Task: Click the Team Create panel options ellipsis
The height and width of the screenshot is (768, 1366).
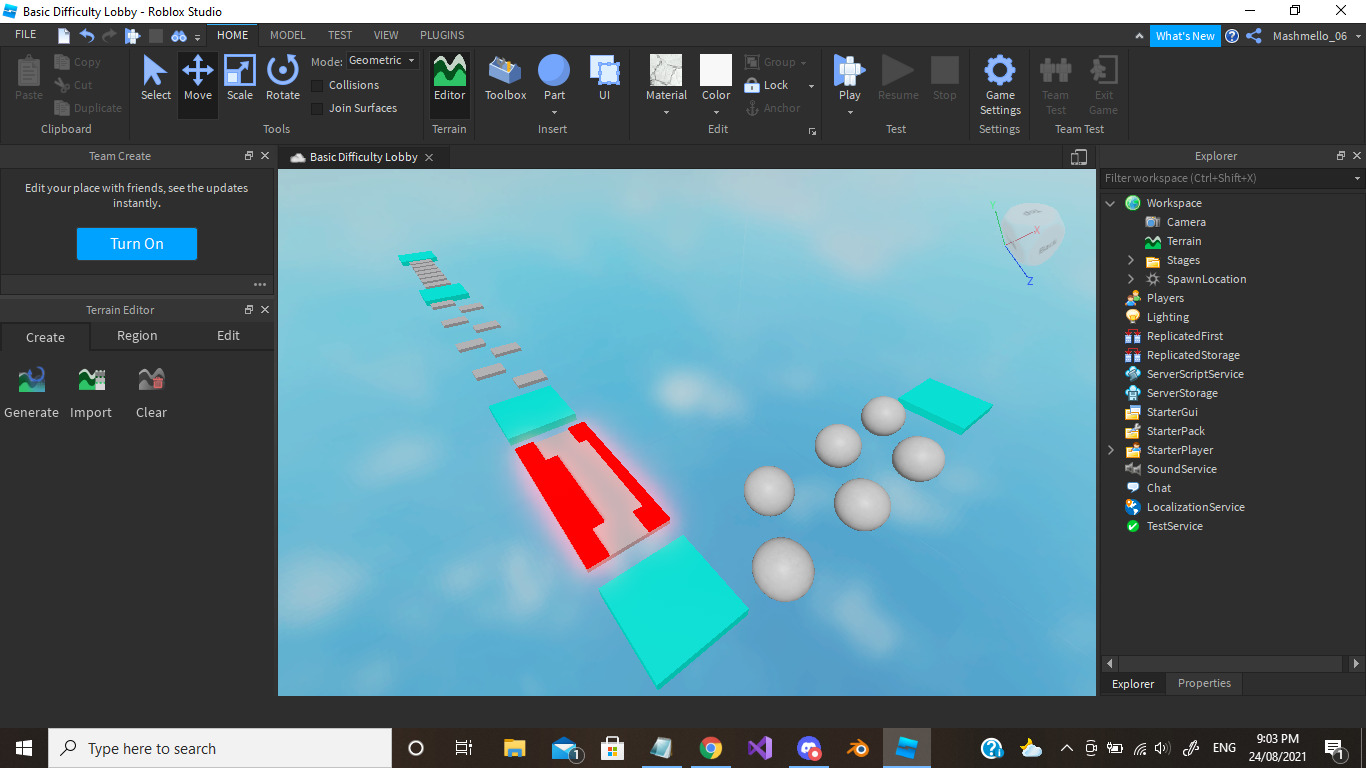Action: pyautogui.click(x=260, y=284)
